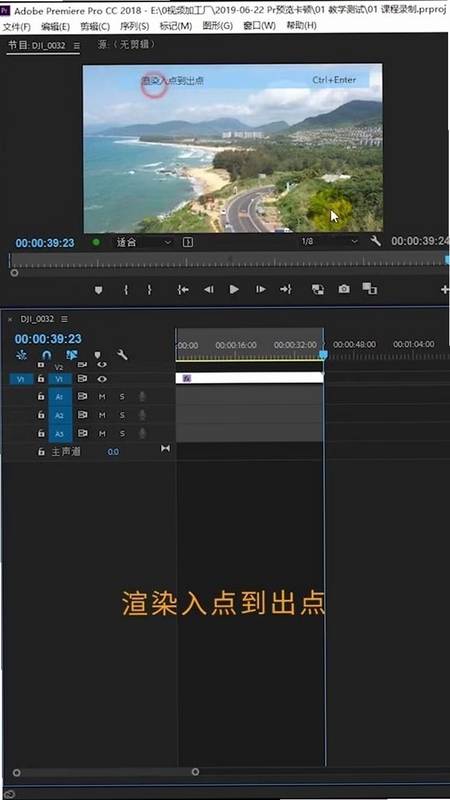Open 编辑(E) menu
450x800 pixels.
(56, 26)
